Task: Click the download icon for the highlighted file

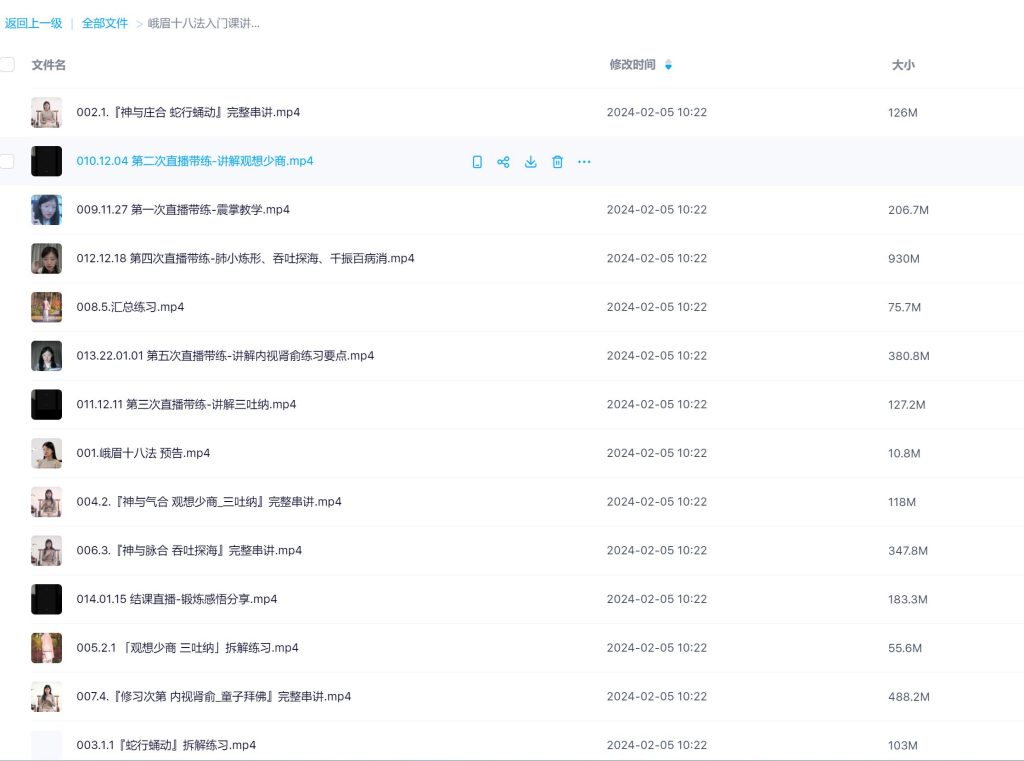Action: click(531, 161)
